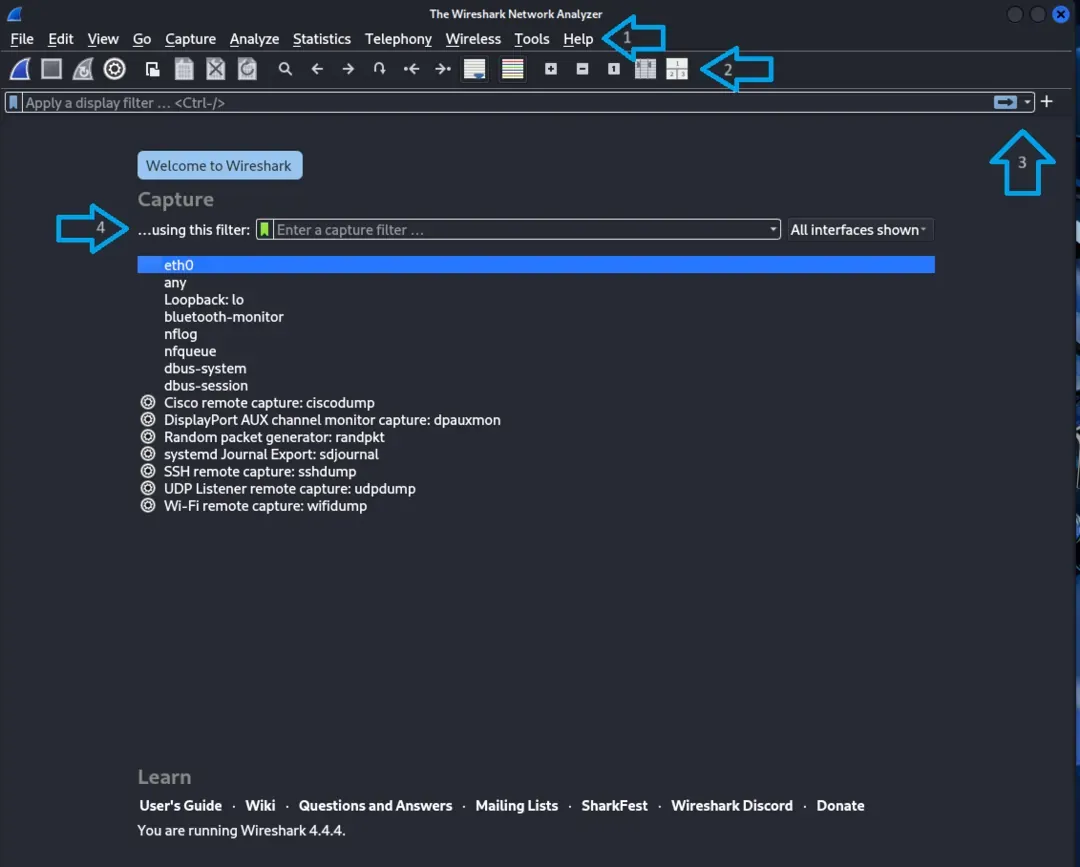
Task: Go to specified packet icon
Action: point(380,69)
